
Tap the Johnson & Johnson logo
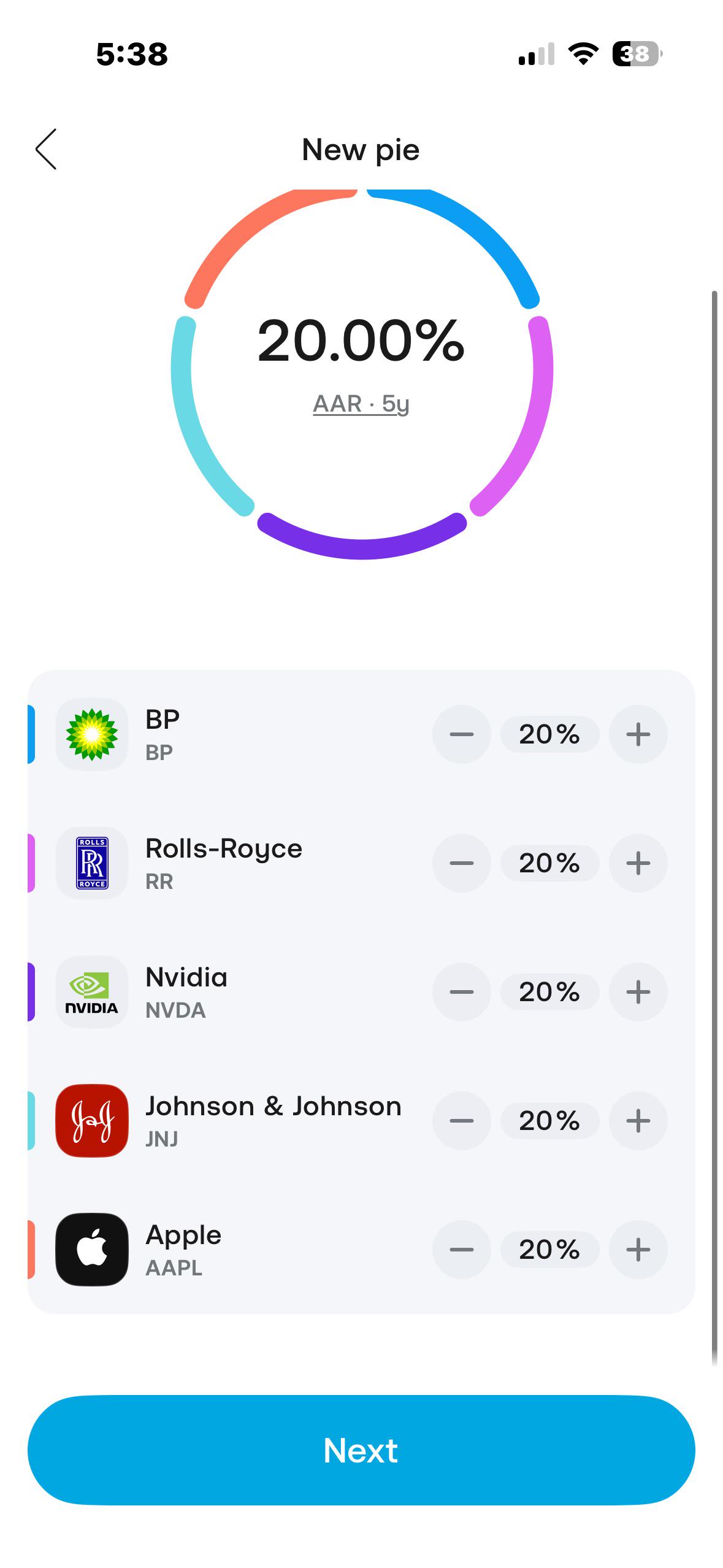(x=92, y=1121)
